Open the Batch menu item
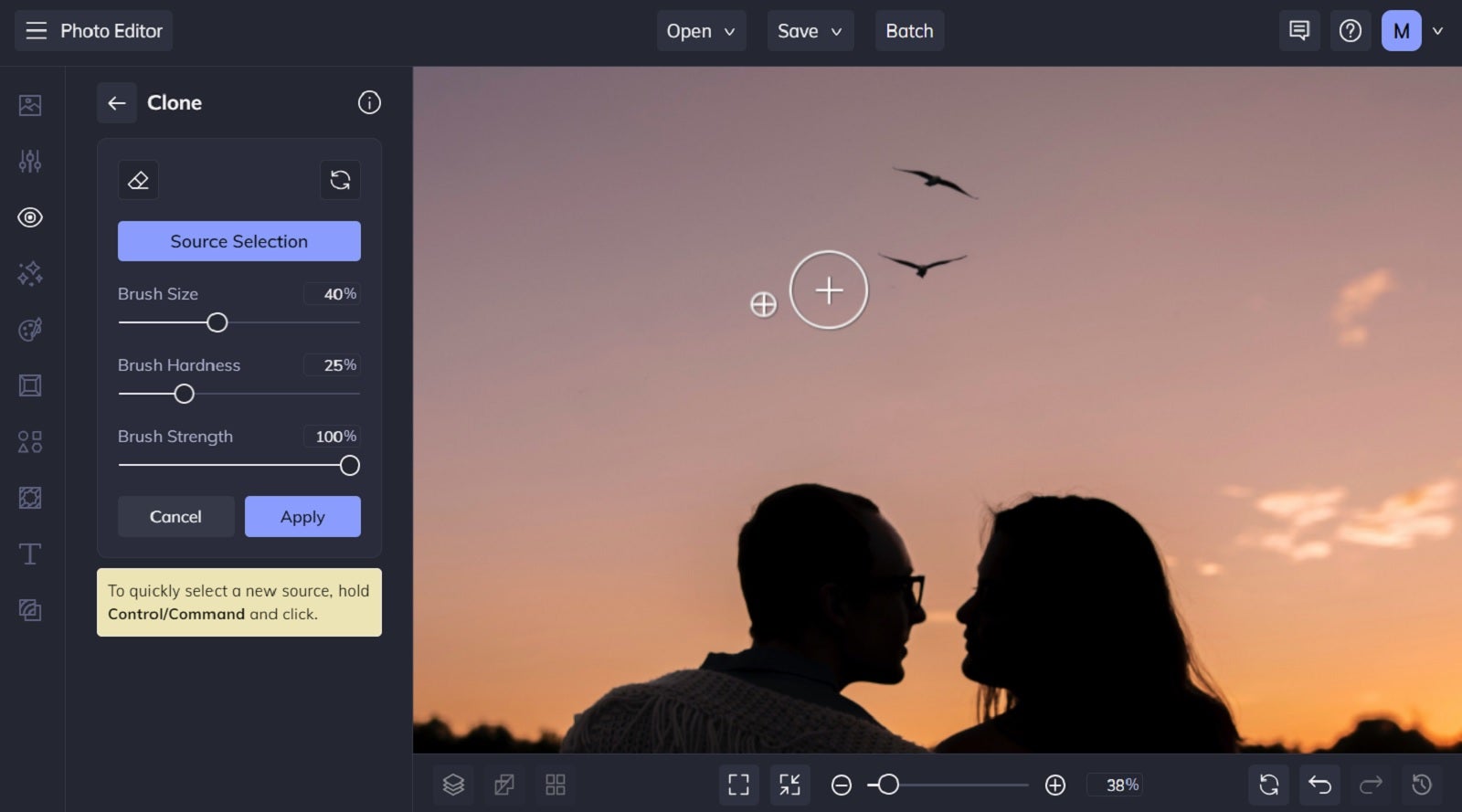Image resolution: width=1462 pixels, height=812 pixels. click(909, 31)
